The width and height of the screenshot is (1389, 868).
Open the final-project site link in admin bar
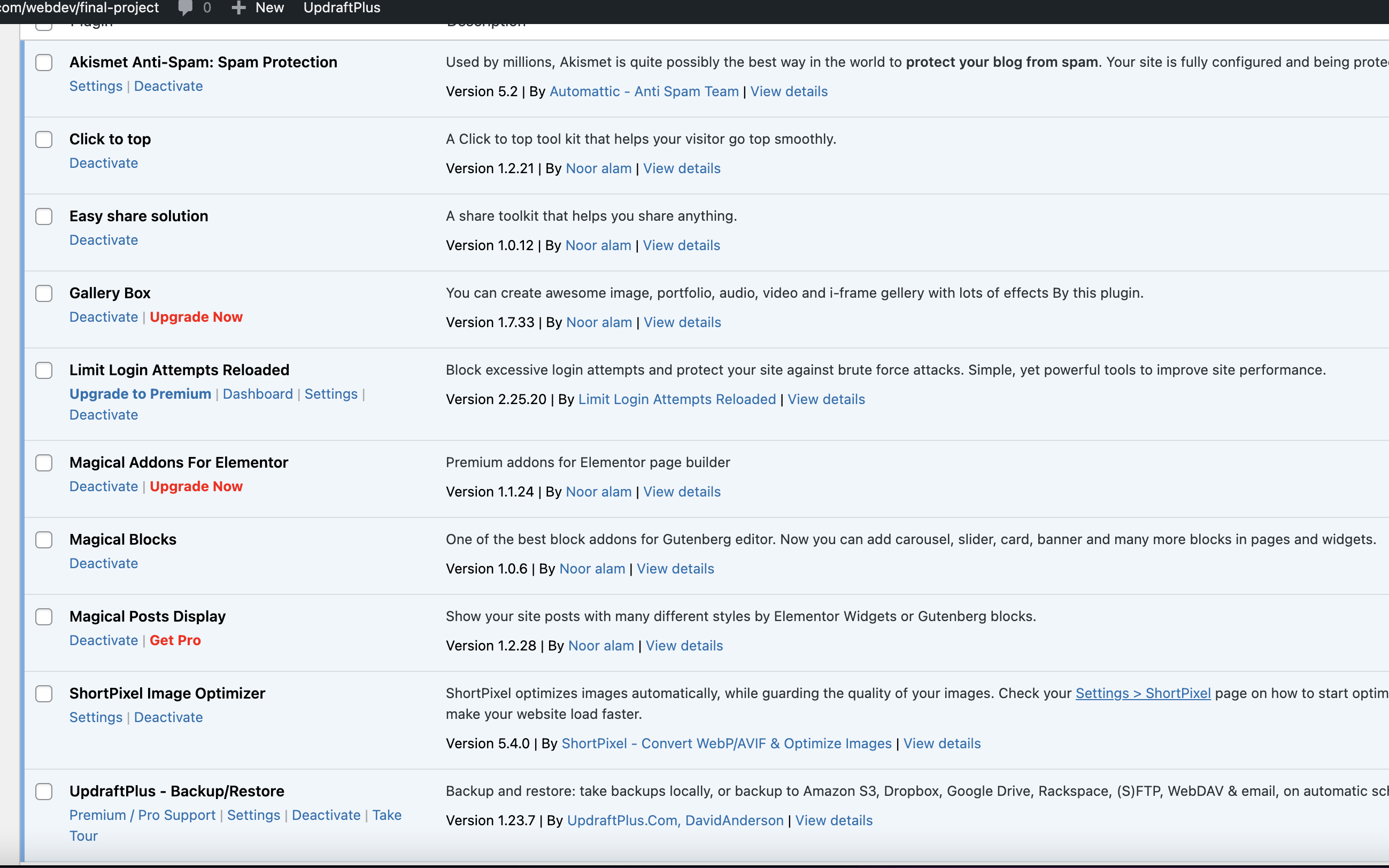click(x=79, y=8)
